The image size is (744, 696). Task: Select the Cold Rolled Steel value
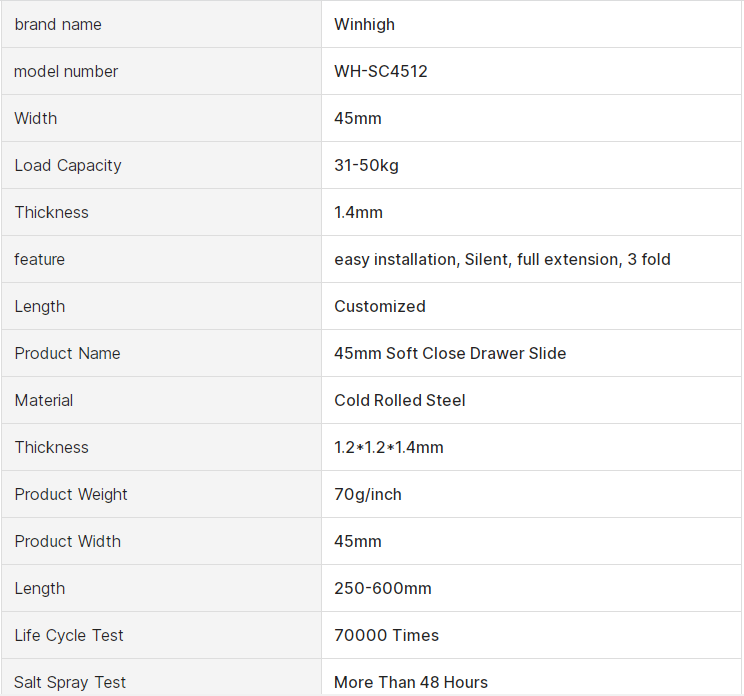point(400,400)
